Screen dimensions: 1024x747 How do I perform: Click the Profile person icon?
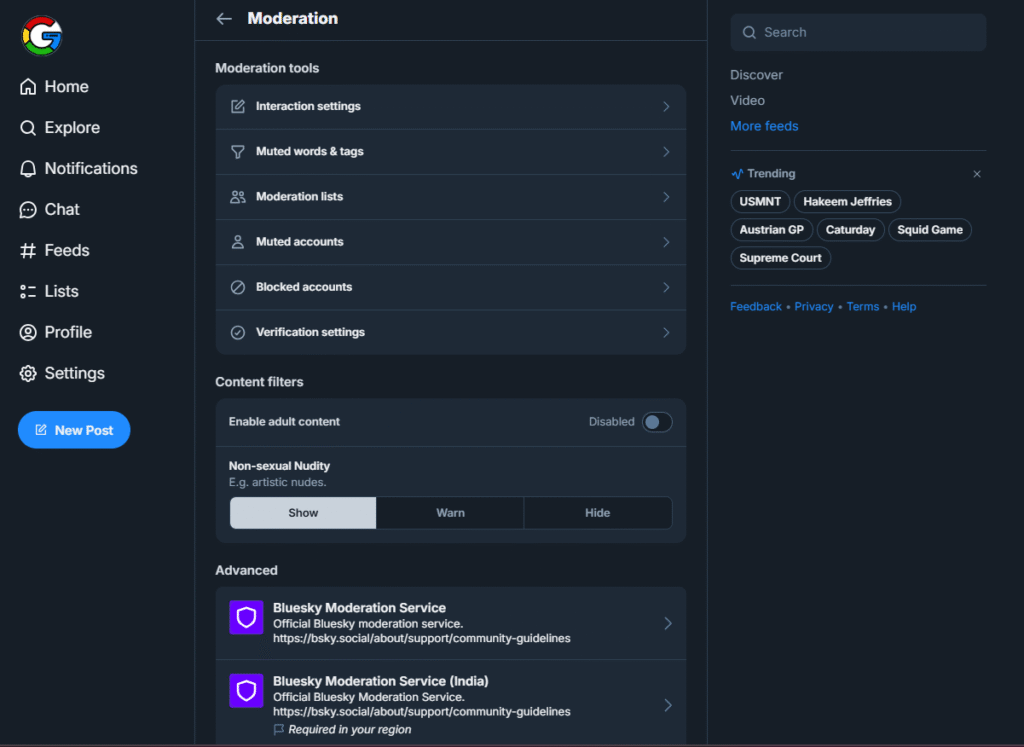[27, 332]
